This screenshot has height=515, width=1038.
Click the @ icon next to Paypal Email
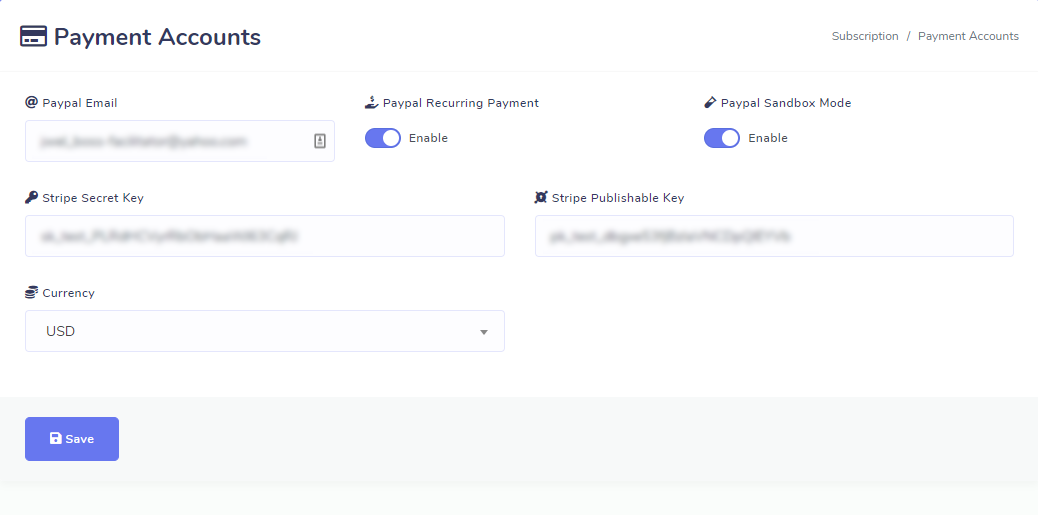pos(31,102)
